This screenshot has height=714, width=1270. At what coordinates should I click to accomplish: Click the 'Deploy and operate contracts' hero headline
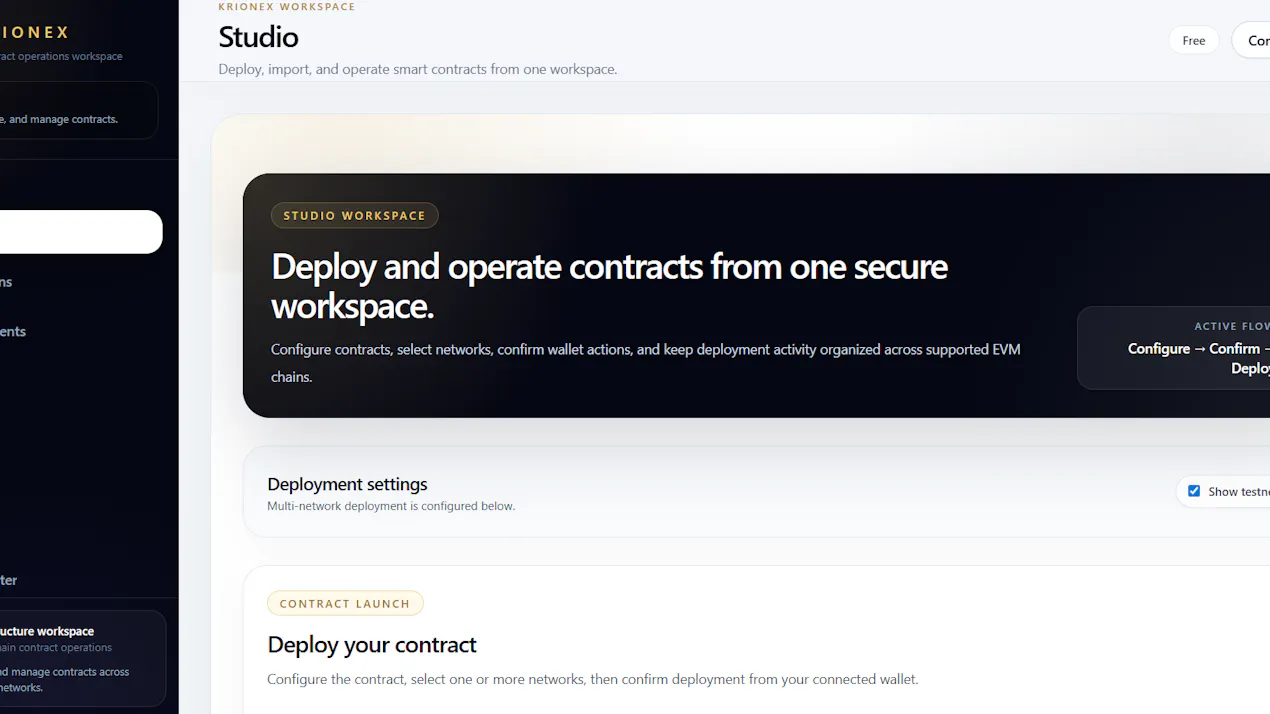[x=609, y=286]
